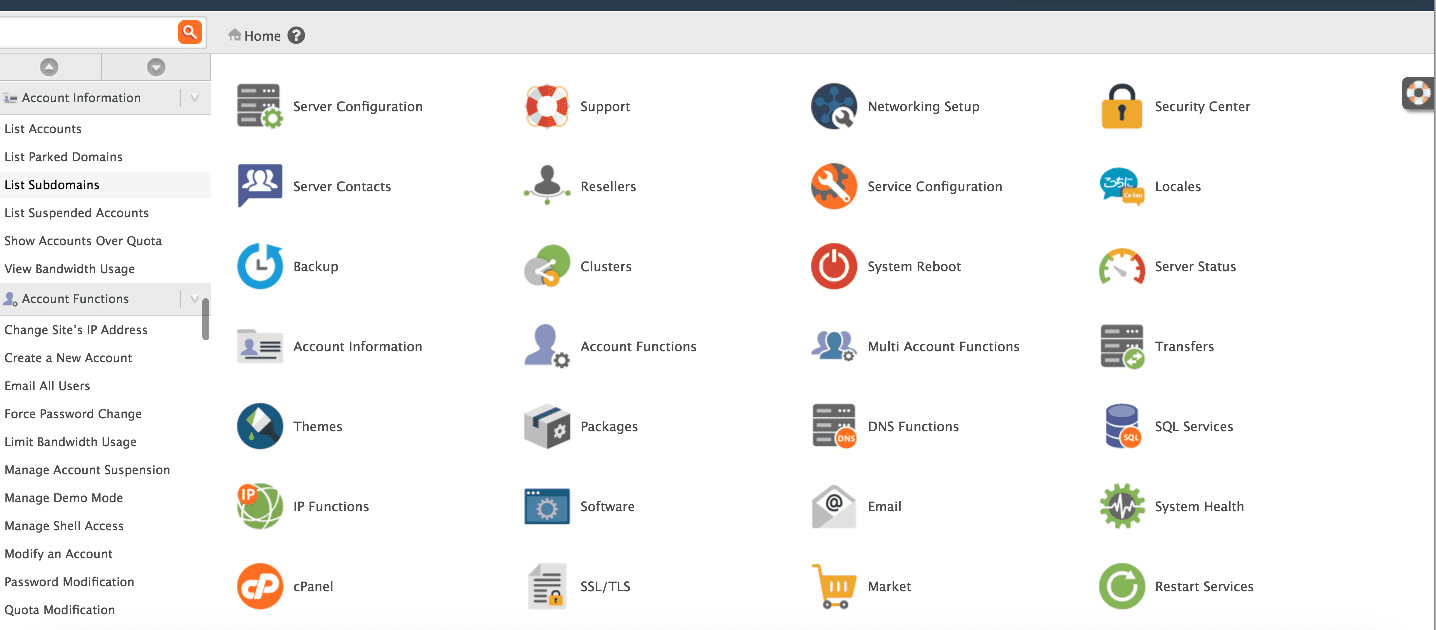Click the Home breadcrumb link
The height and width of the screenshot is (630, 1436).
(262, 36)
